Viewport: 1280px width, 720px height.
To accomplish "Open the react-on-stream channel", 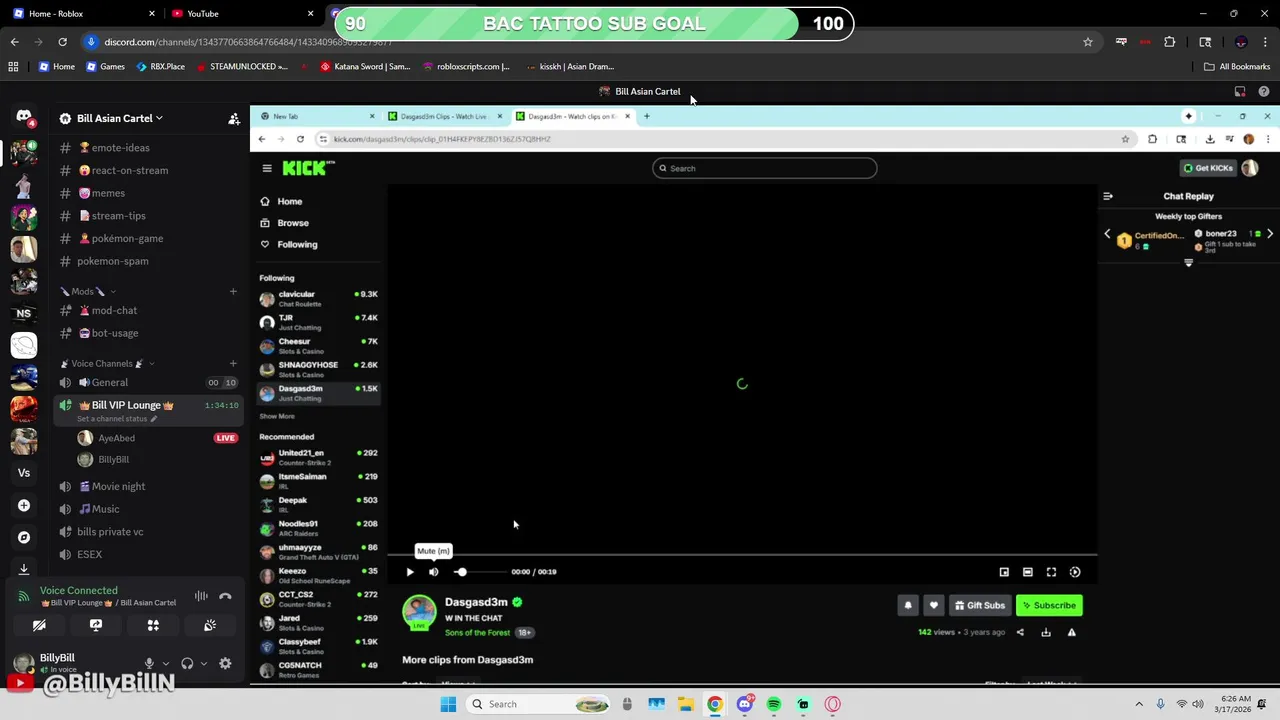I will 148,170.
